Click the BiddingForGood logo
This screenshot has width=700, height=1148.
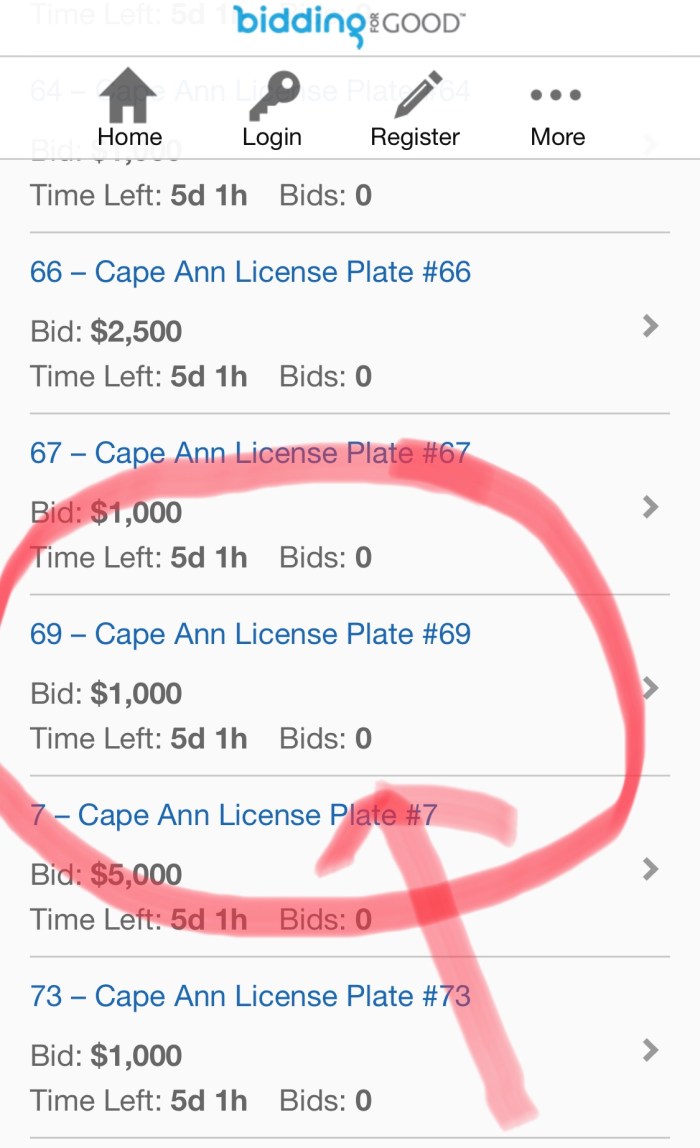coord(349,24)
